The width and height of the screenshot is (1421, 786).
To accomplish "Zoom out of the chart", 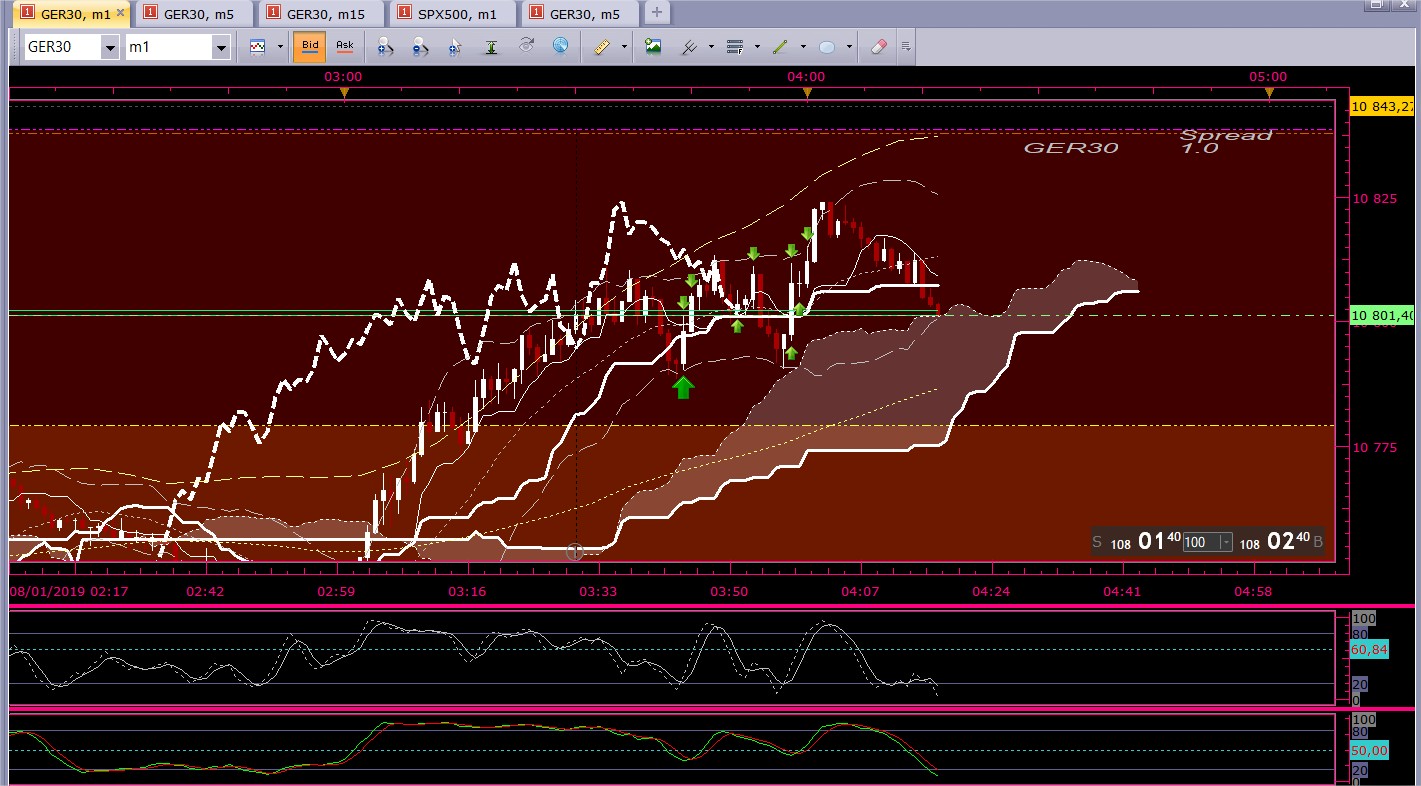I will coord(420,46).
